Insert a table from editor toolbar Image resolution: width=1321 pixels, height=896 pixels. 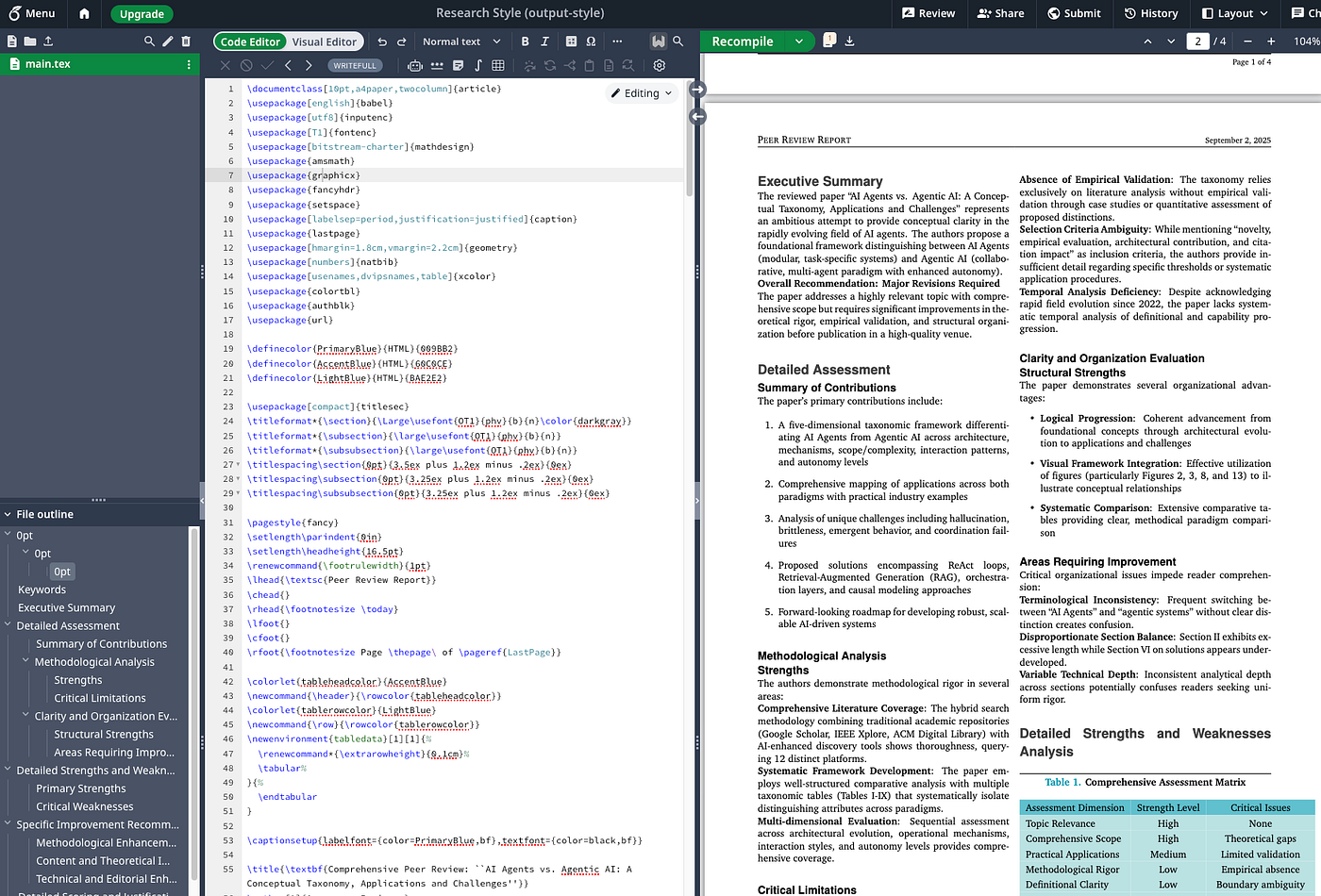pyautogui.click(x=571, y=41)
